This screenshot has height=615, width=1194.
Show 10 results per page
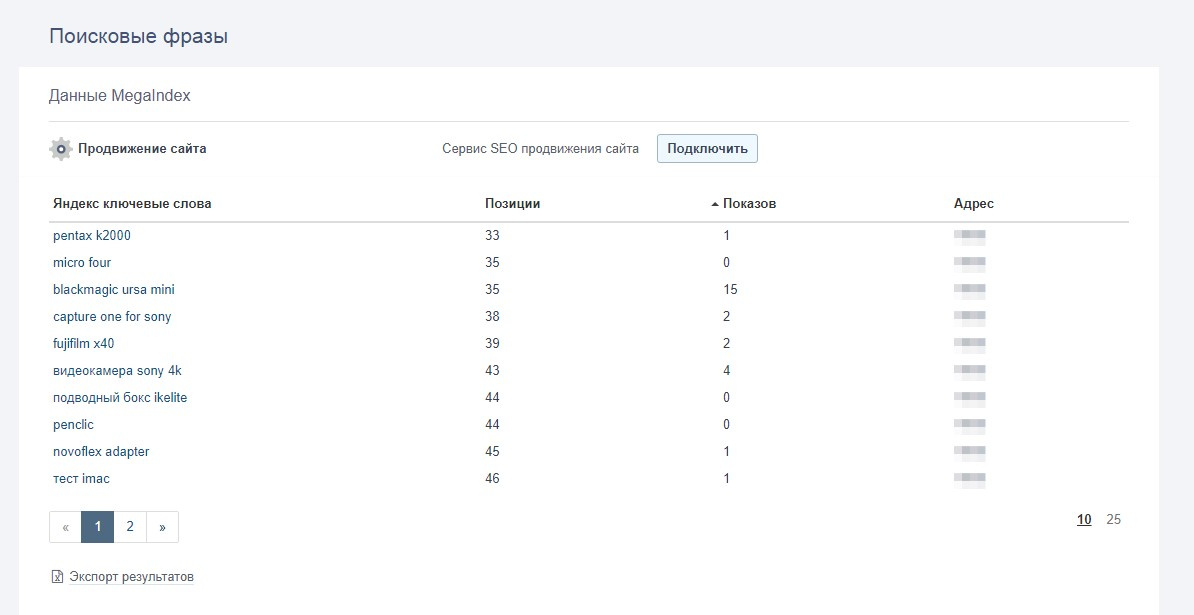[x=1084, y=519]
